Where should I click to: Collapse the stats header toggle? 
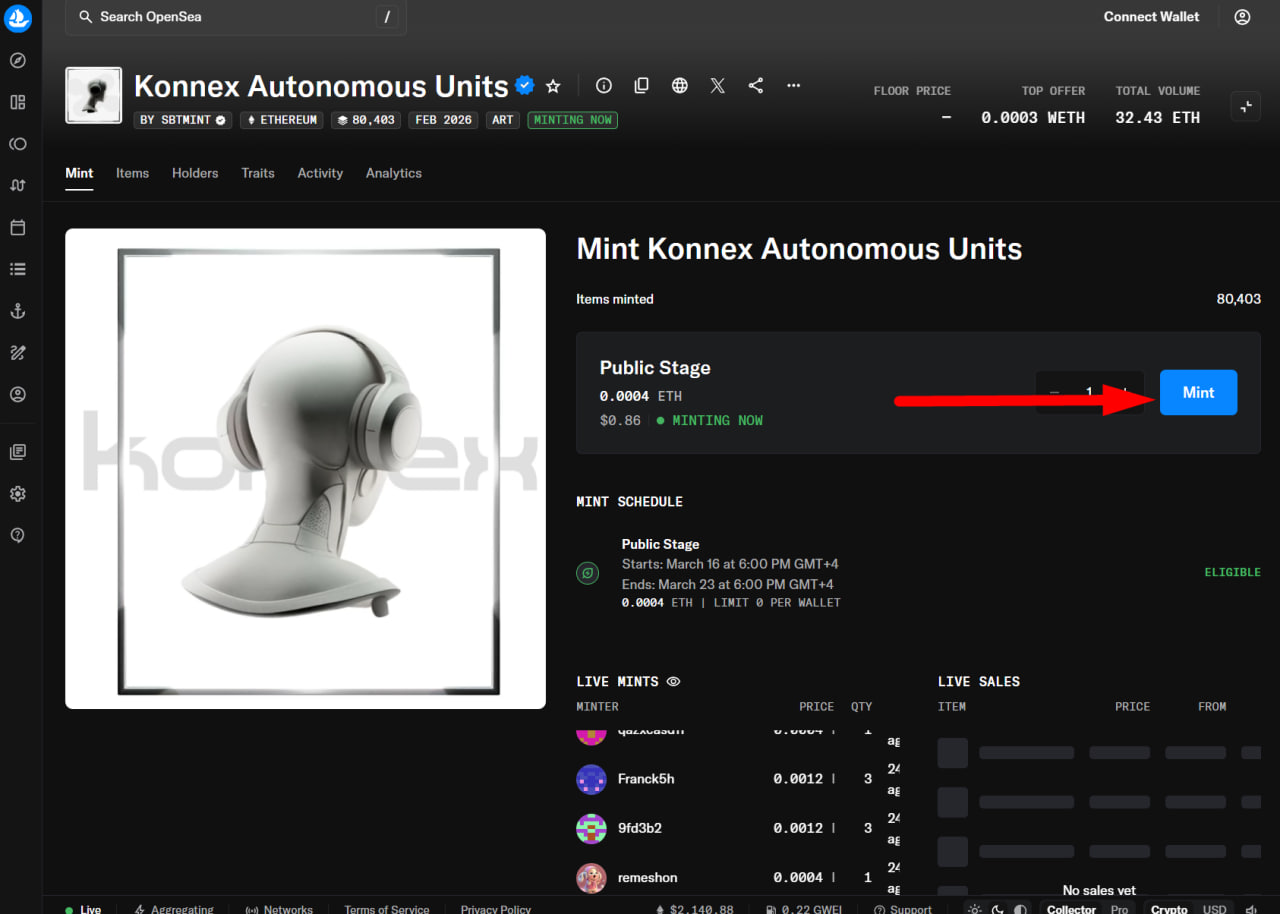pyautogui.click(x=1245, y=106)
